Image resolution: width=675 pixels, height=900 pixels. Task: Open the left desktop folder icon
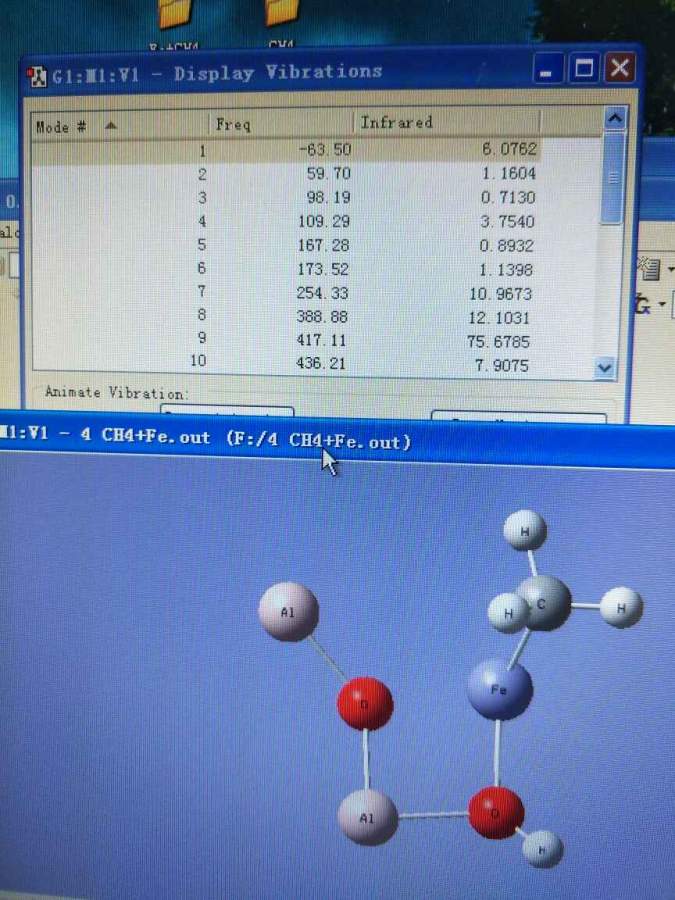point(176,14)
